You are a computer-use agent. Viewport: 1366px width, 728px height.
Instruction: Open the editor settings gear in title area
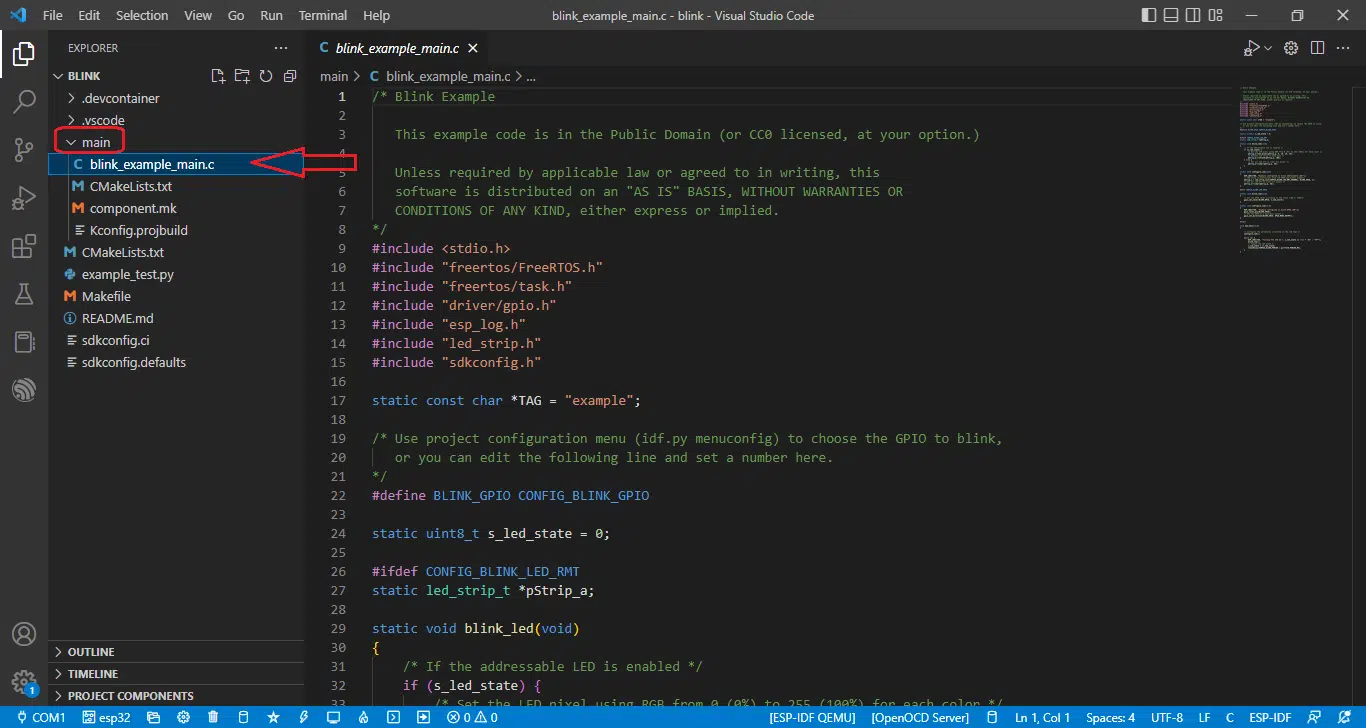(x=1291, y=48)
